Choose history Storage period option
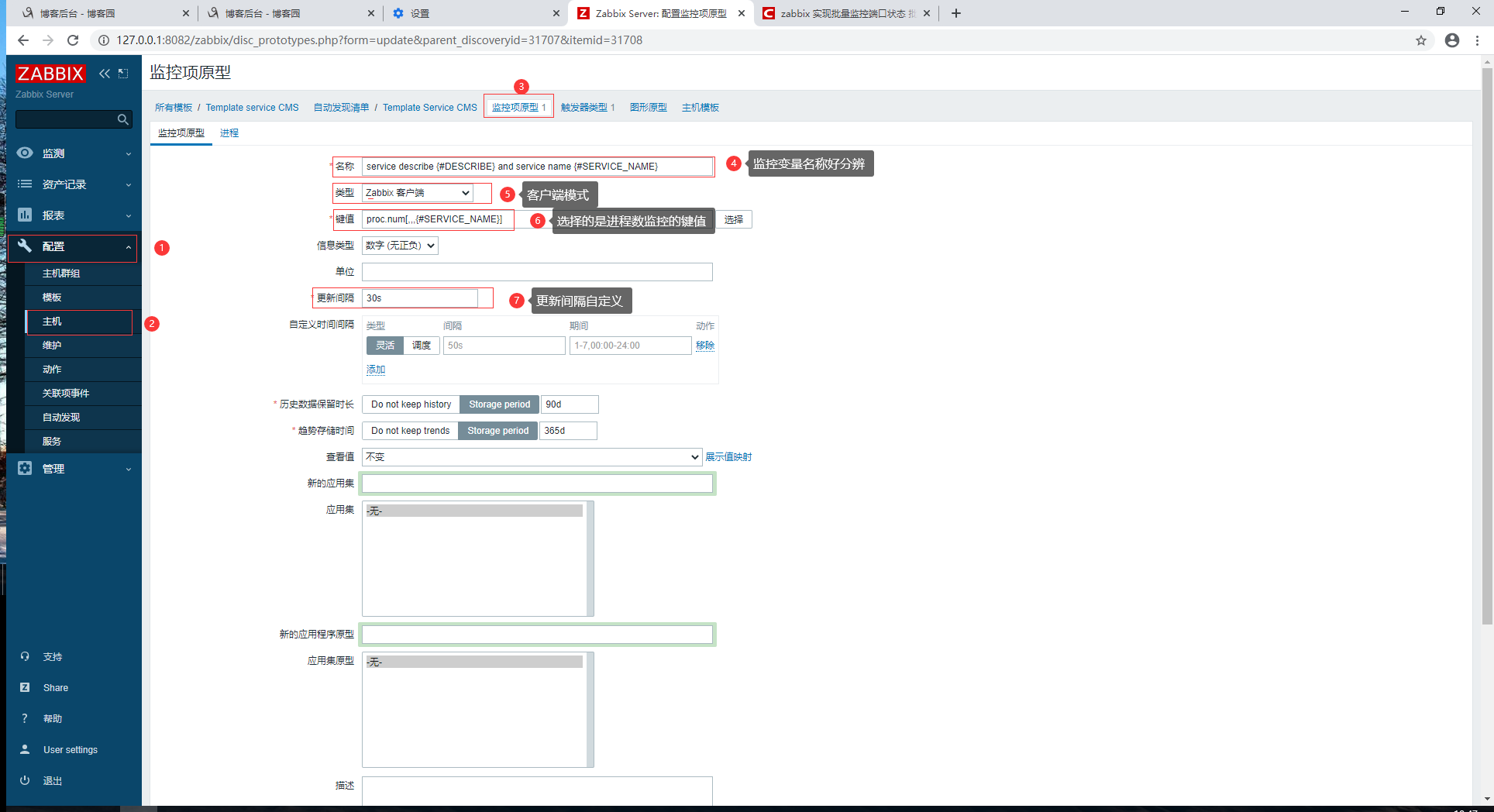The width and height of the screenshot is (1494, 812). coord(500,404)
